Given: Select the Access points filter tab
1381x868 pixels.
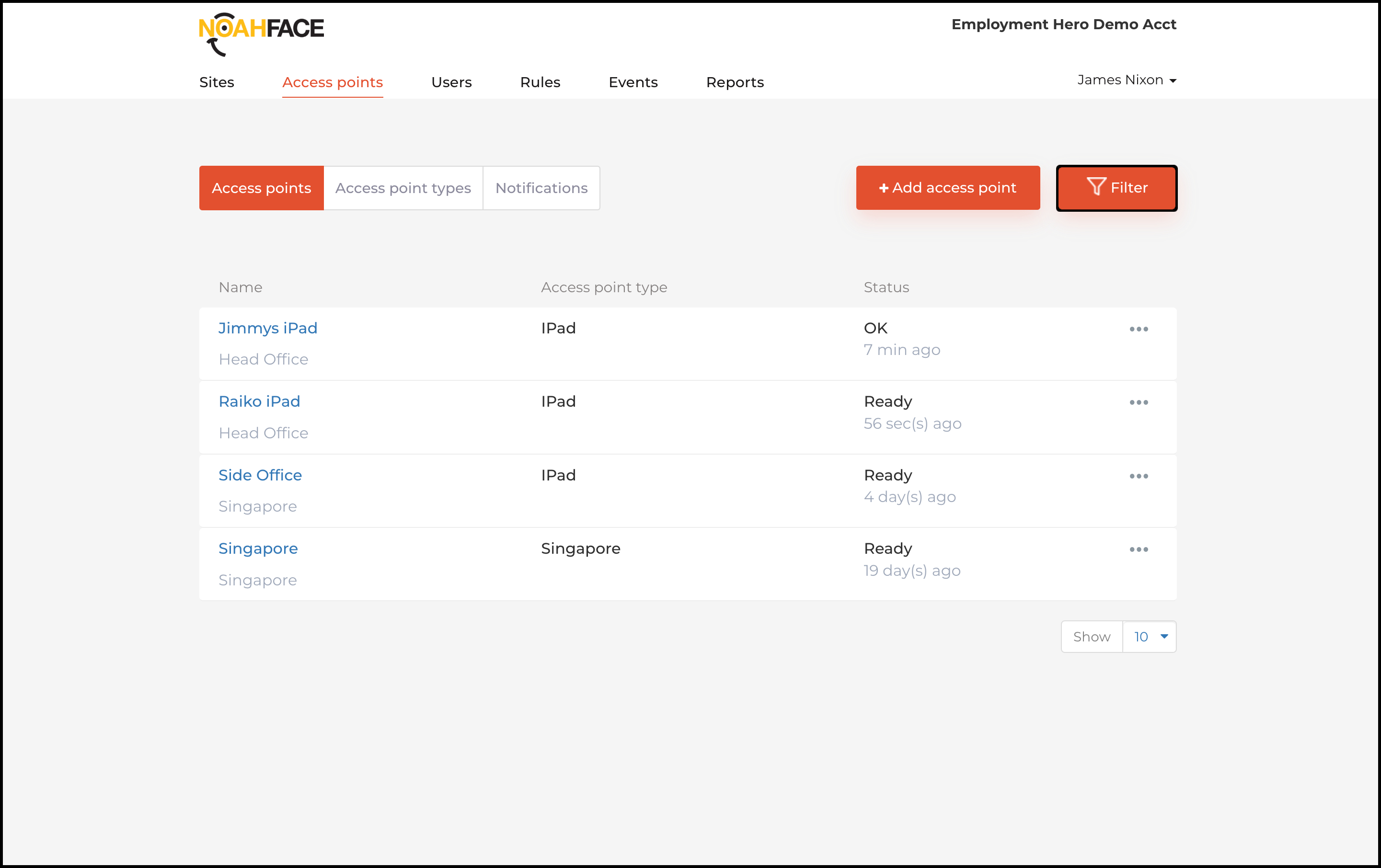Looking at the screenshot, I should pos(261,187).
